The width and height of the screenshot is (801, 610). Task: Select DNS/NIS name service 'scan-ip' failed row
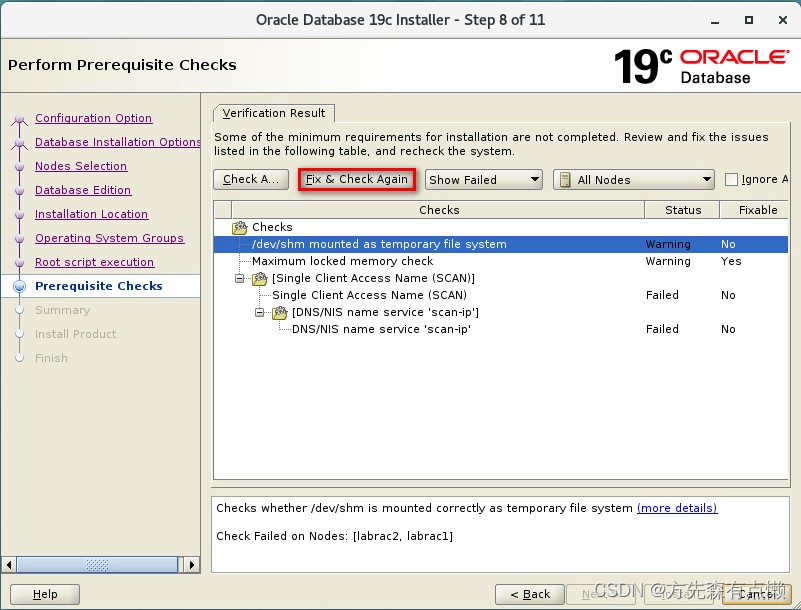501,329
